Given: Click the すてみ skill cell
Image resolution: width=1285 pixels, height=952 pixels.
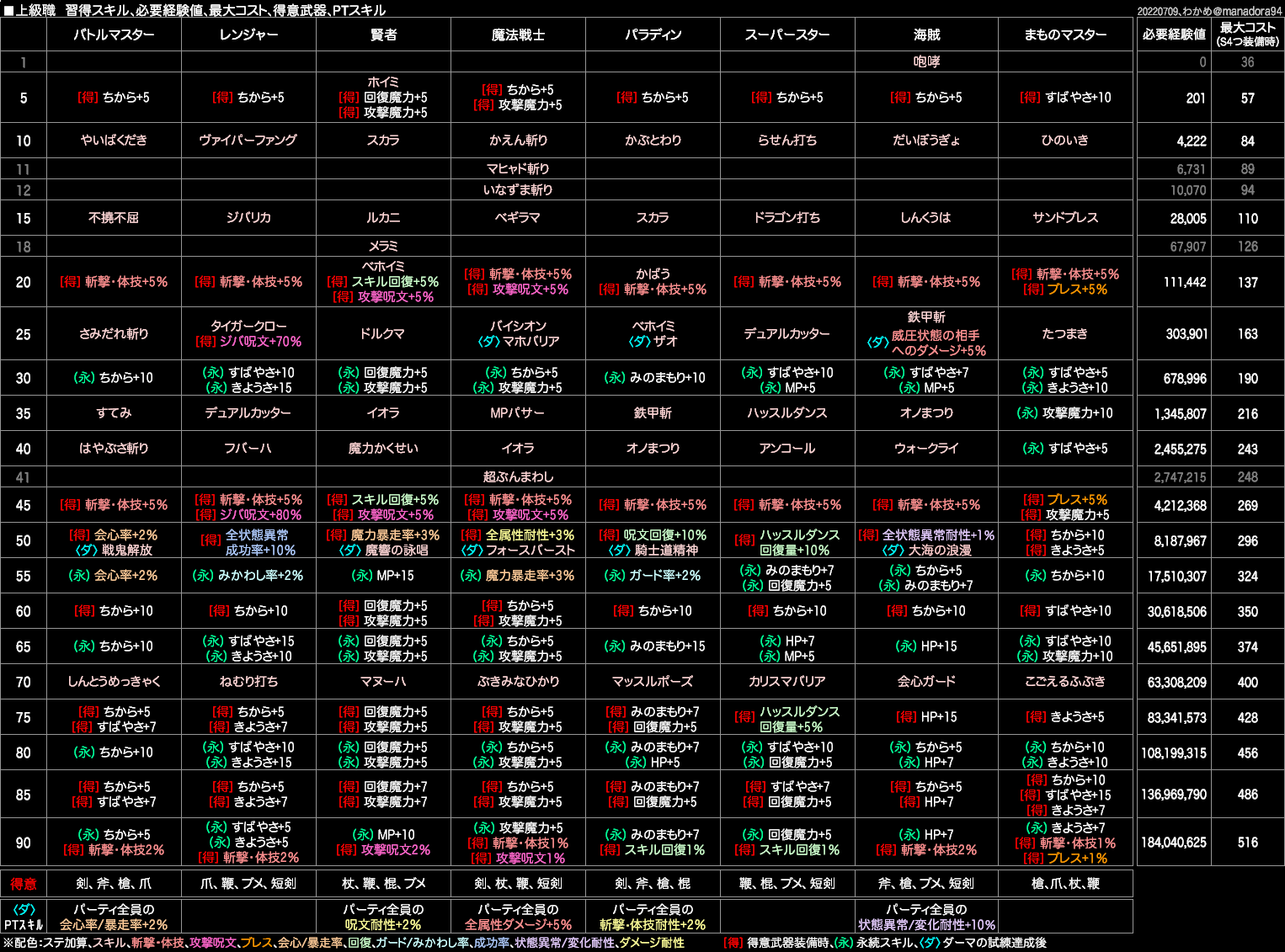Looking at the screenshot, I should click(x=114, y=413).
